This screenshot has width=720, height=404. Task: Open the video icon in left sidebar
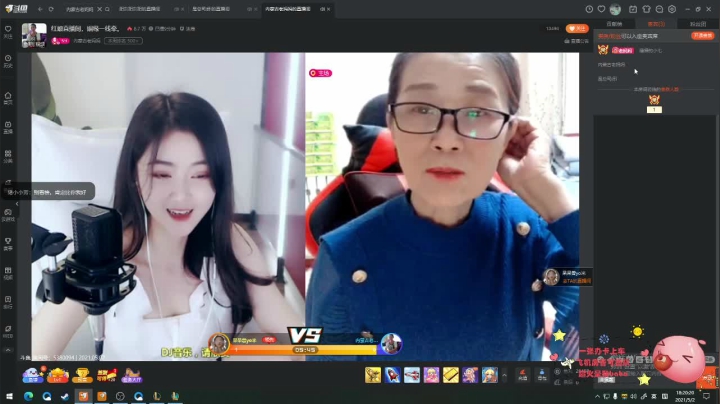8,331
